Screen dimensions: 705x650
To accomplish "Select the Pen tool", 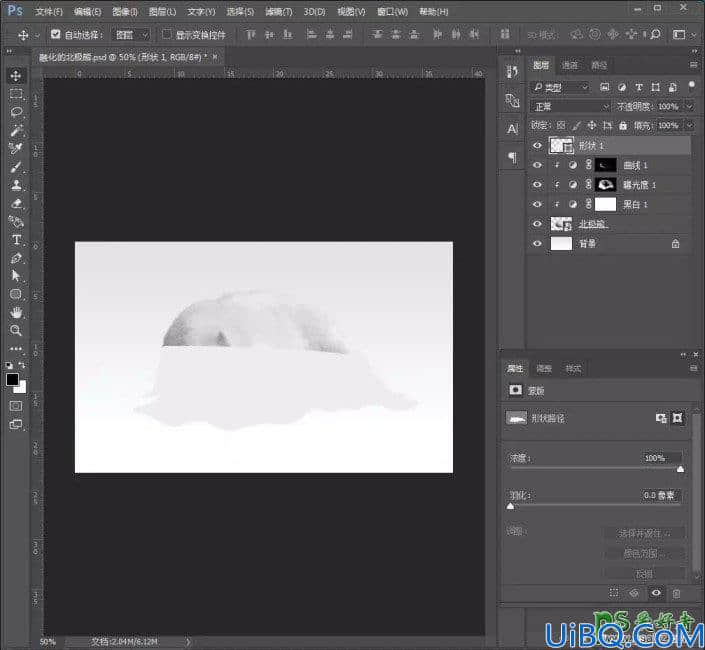I will click(x=16, y=258).
